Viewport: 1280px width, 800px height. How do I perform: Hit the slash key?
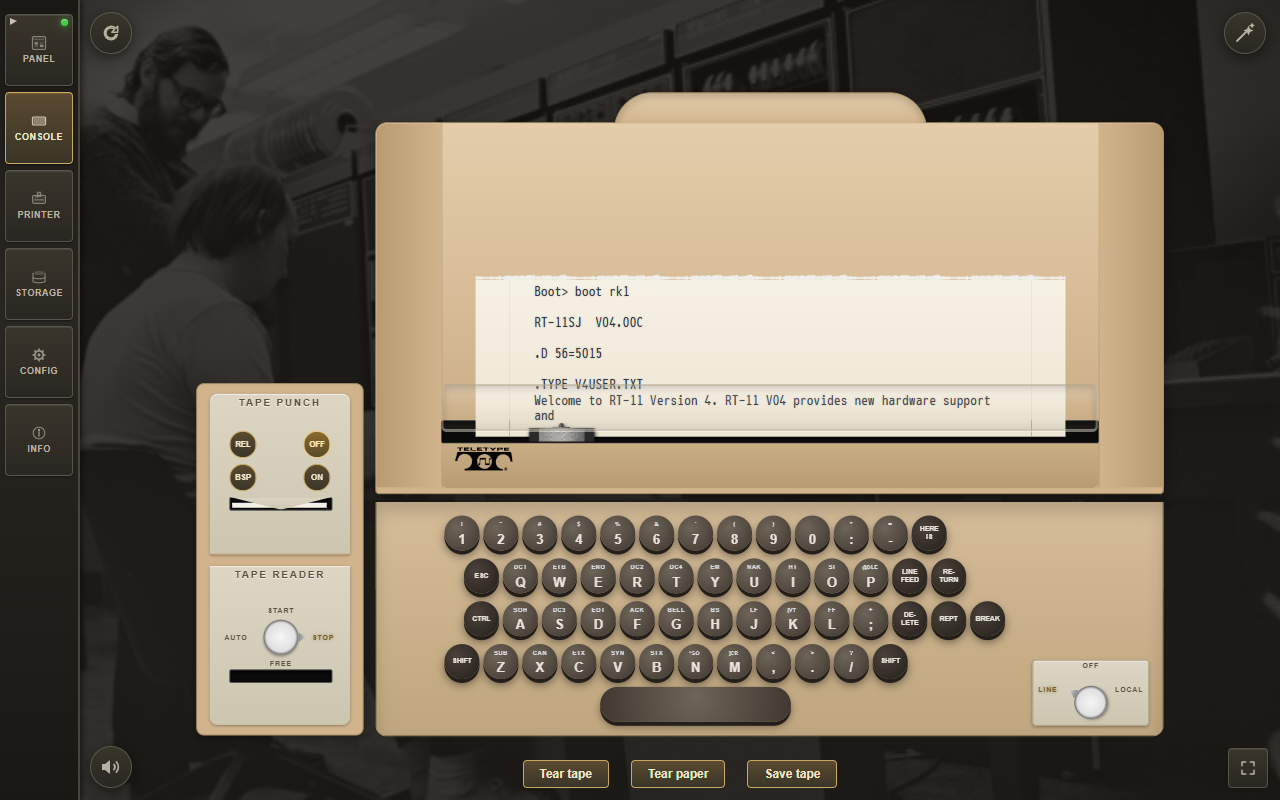pos(851,661)
